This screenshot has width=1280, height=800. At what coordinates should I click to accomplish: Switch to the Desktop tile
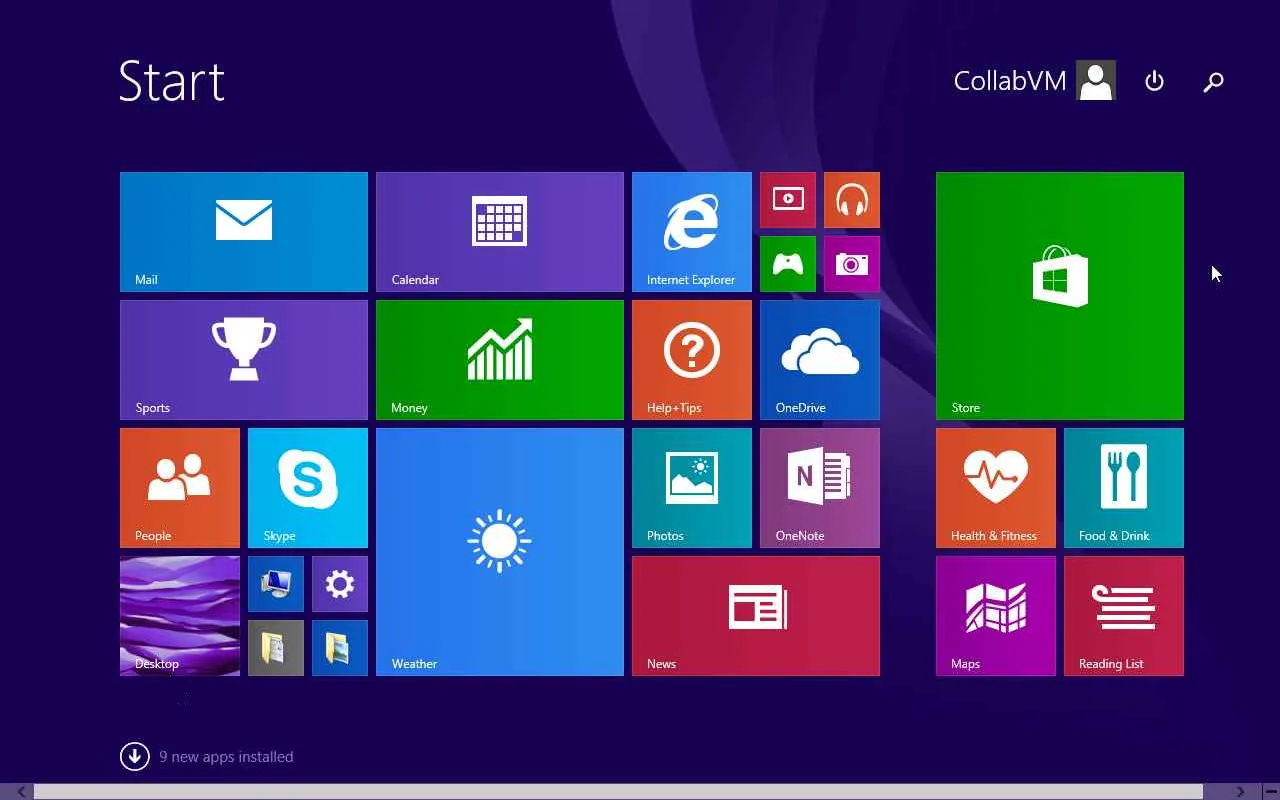point(180,616)
